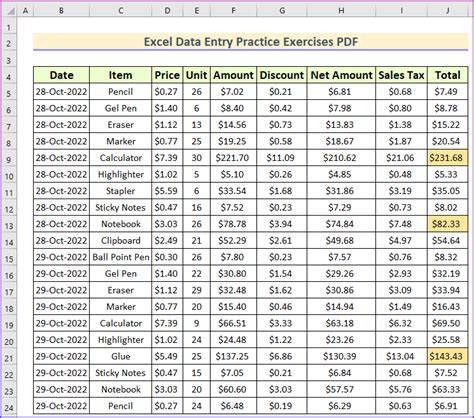This screenshot has height=418, width=474.
Task: Click the $130.39 net amount cell
Action: (x=341, y=356)
